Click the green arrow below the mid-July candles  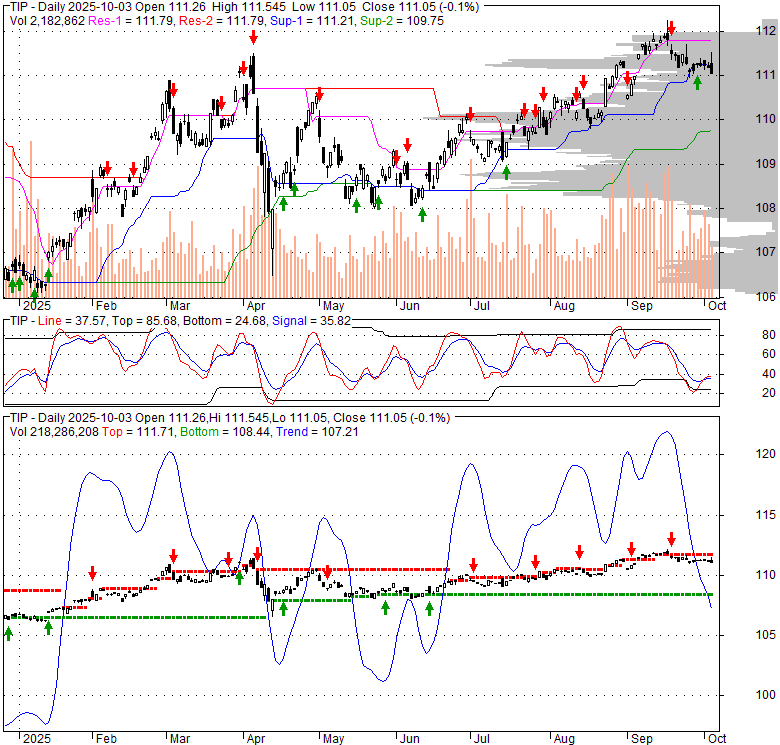click(506, 171)
